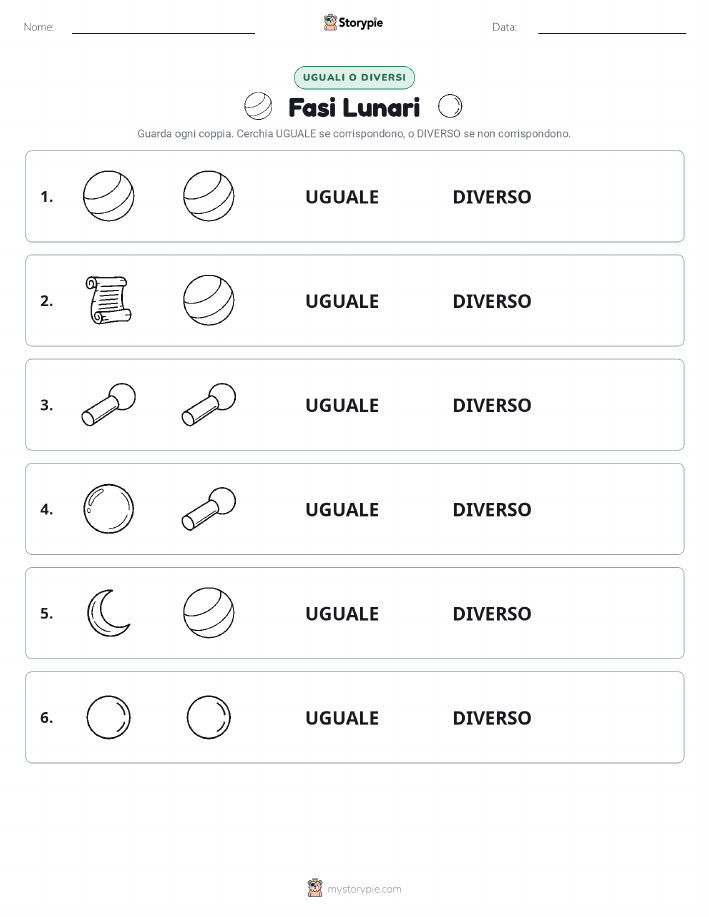Image resolution: width=709 pixels, height=917 pixels.
Task: Click the left striped ball in row 1
Action: [x=108, y=196]
